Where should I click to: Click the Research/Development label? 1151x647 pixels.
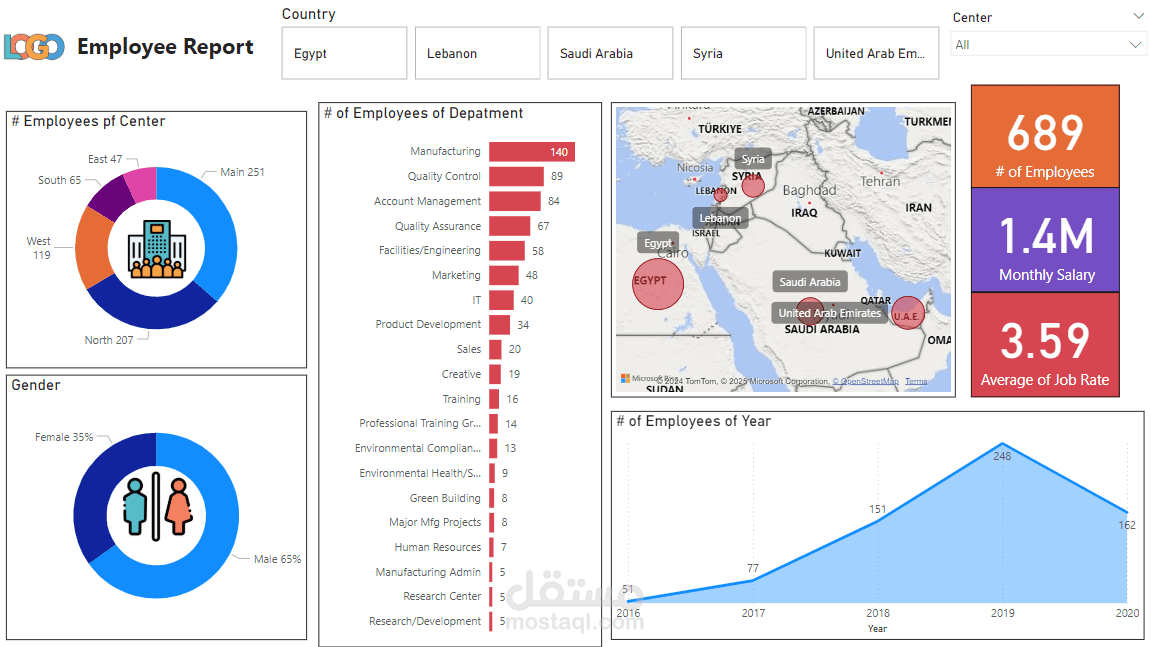pos(425,621)
